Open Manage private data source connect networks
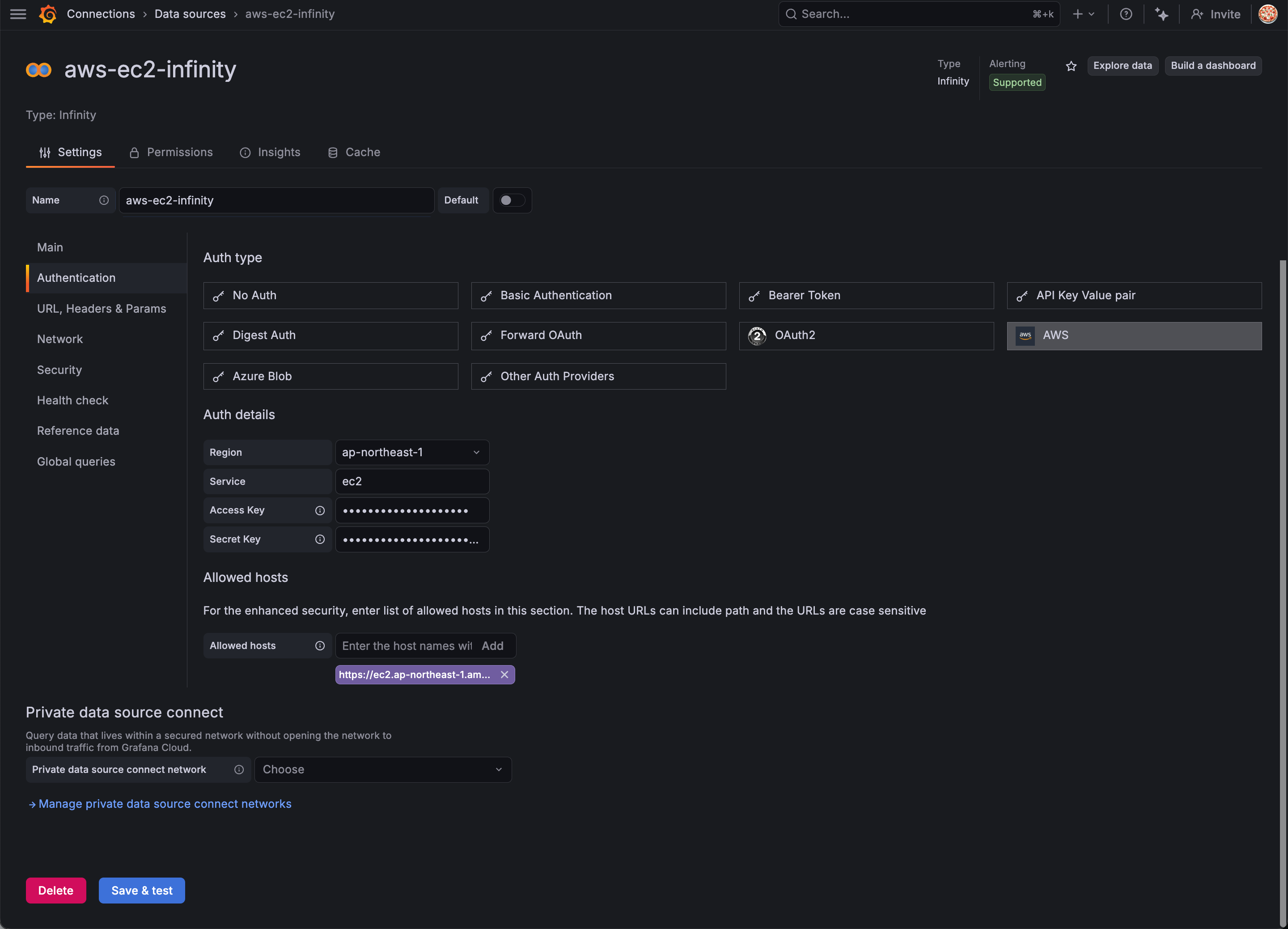Viewport: 1288px width, 929px height. click(165, 803)
